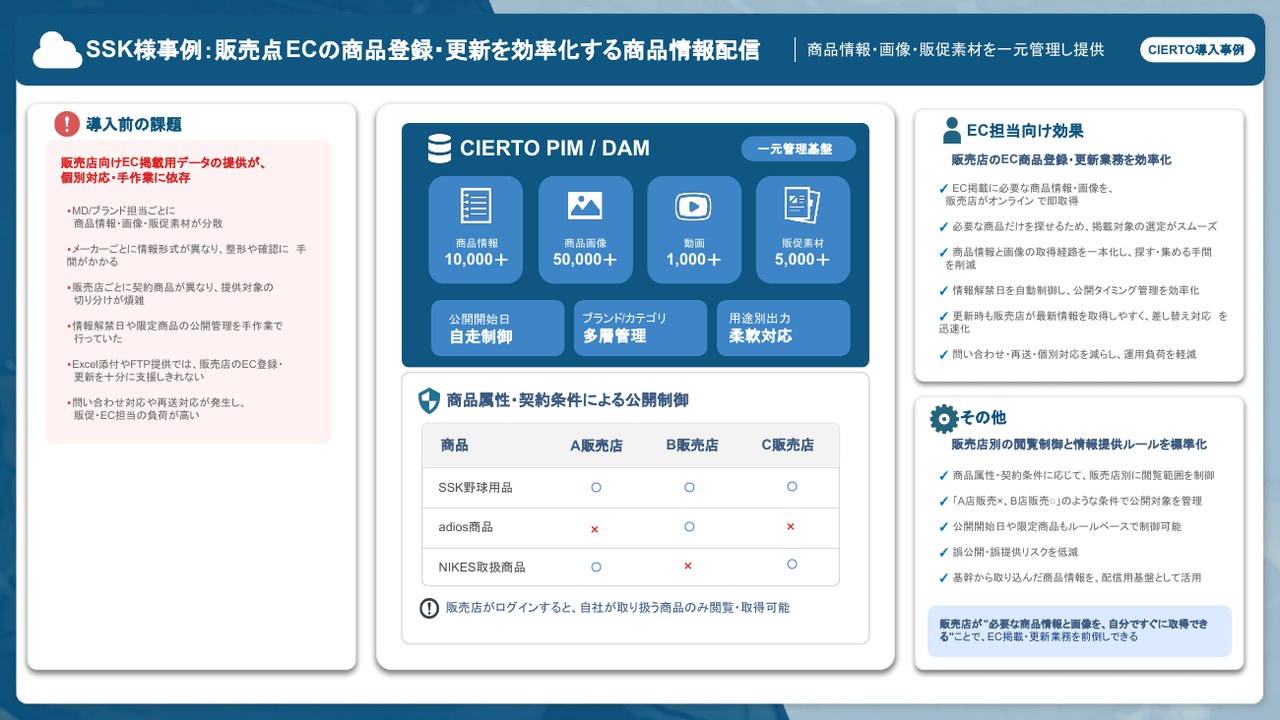The height and width of the screenshot is (720, 1280).
Task: Click the text 基幹から取り込んだ商品情報を
Action: [1077, 578]
